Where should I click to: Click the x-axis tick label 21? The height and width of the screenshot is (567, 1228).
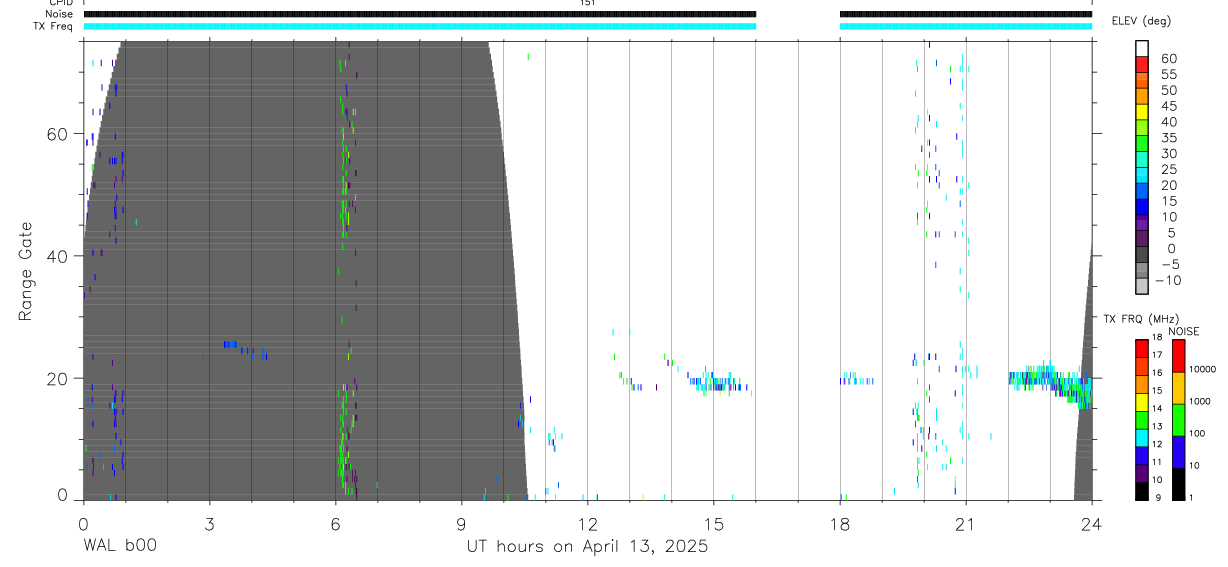tap(966, 523)
